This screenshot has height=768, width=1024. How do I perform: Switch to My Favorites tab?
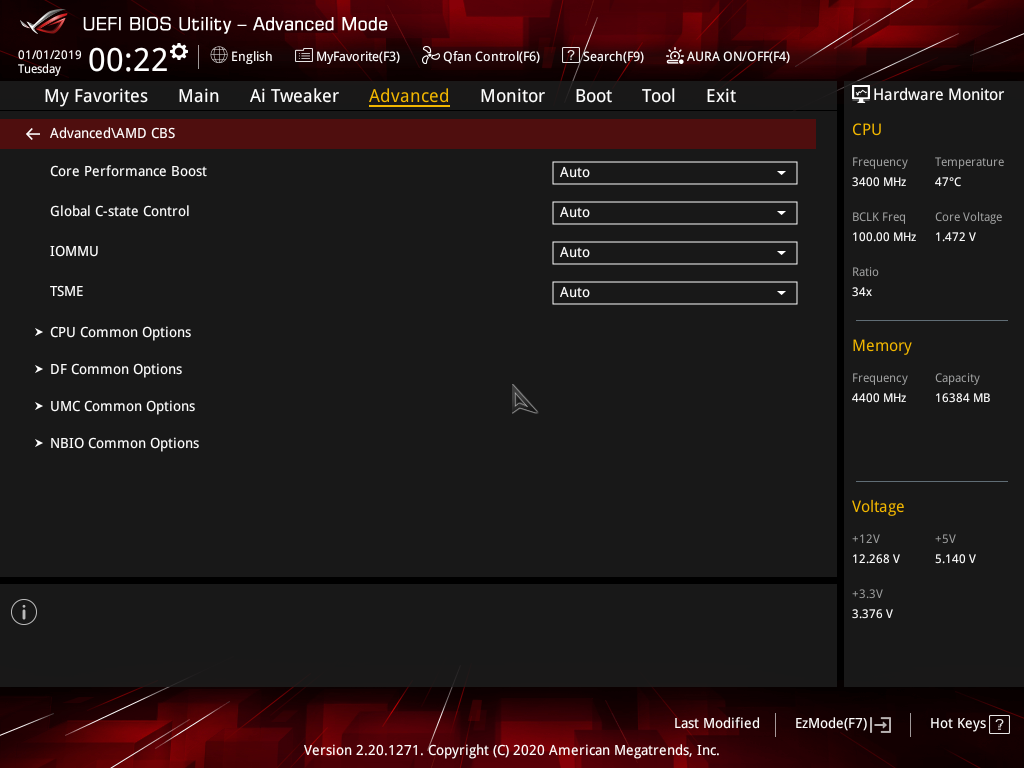tap(96, 96)
